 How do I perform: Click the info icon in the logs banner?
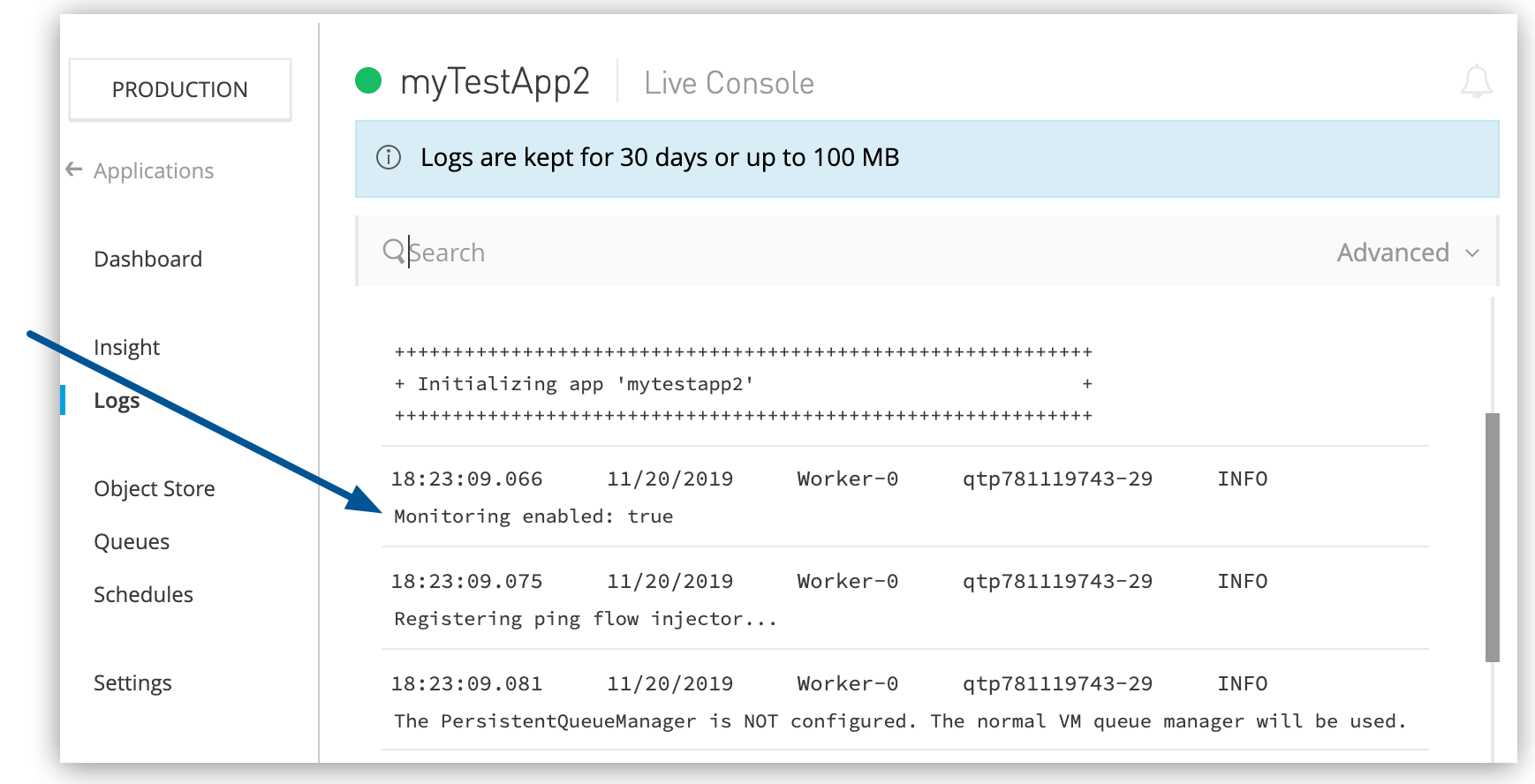coord(389,157)
